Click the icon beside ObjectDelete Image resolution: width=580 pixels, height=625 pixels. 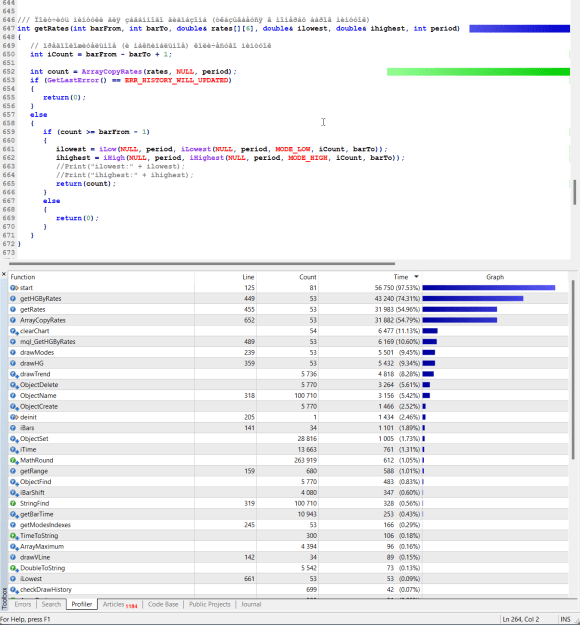pyautogui.click(x=14, y=385)
